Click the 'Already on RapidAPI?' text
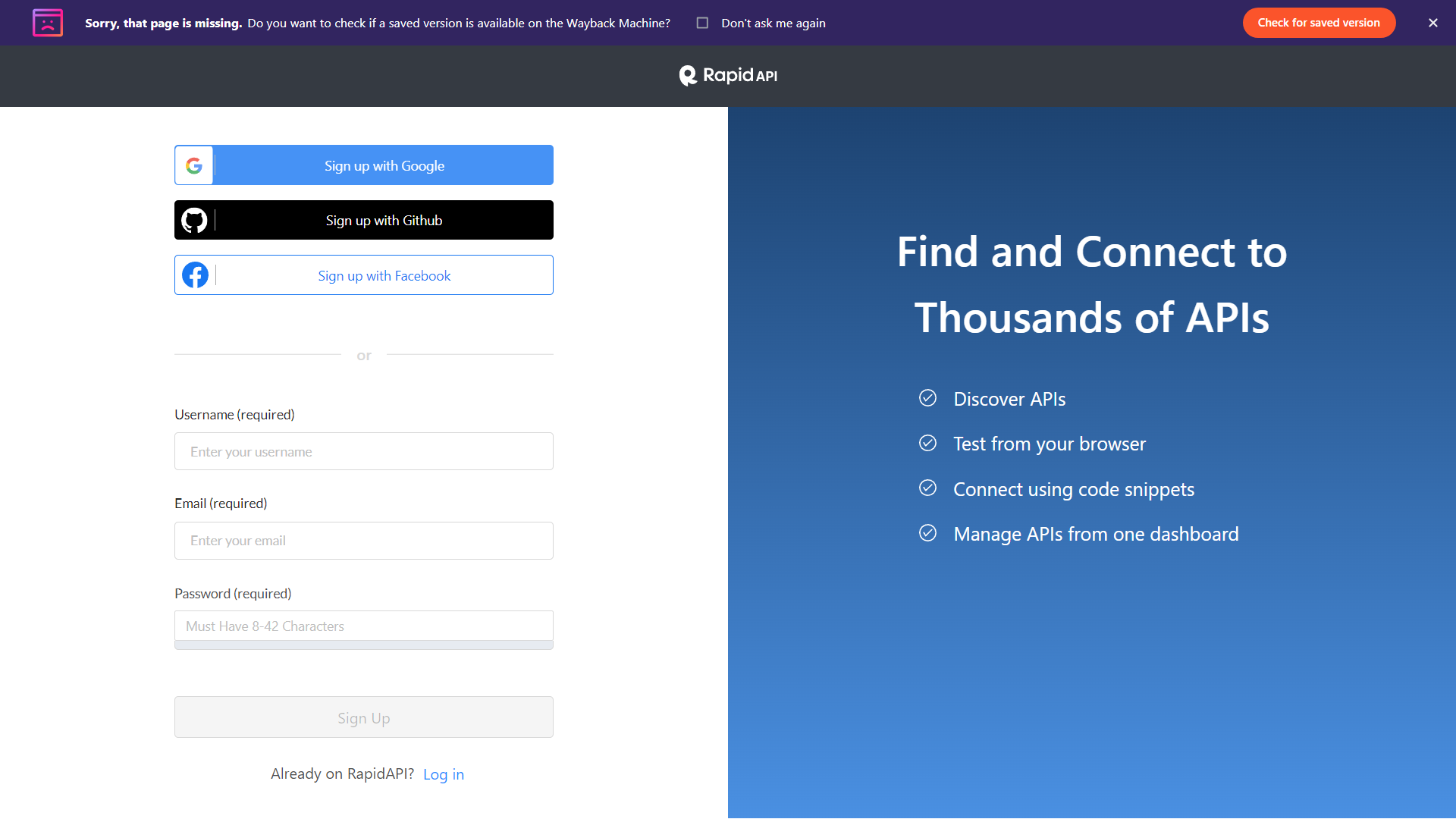Image resolution: width=1456 pixels, height=819 pixels. pos(343,773)
